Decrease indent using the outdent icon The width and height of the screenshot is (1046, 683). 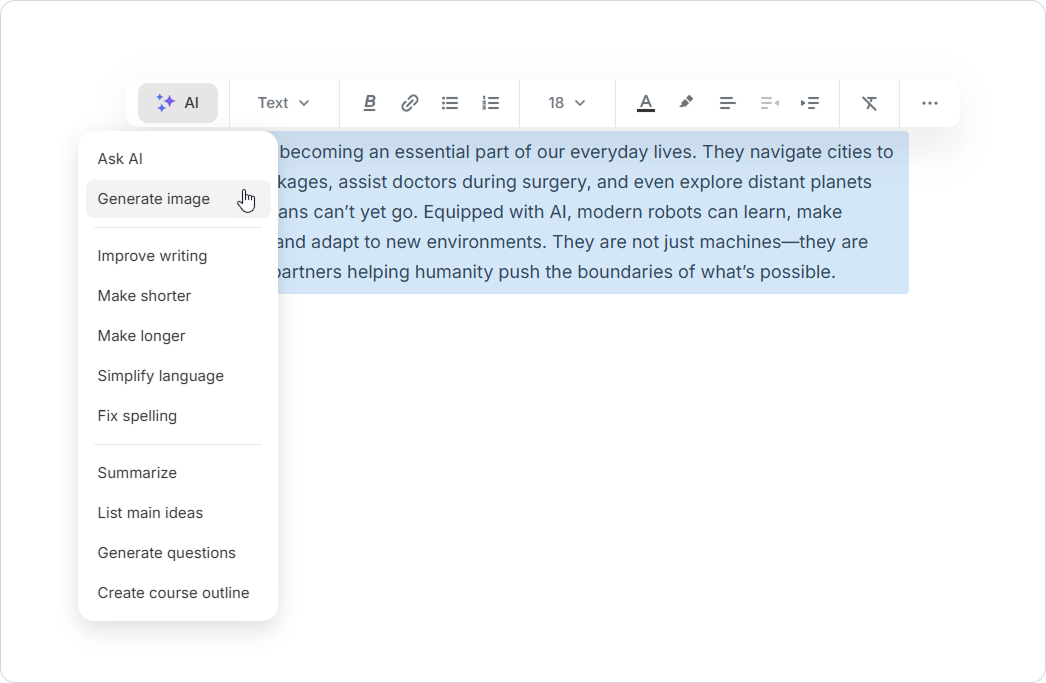tap(769, 103)
